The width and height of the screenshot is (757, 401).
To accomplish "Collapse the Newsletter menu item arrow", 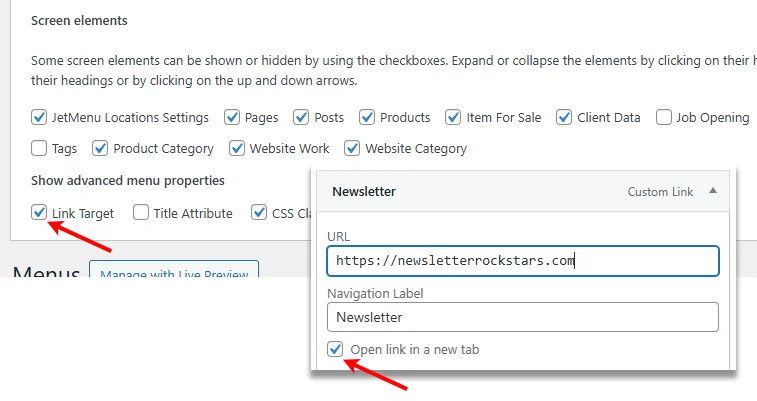I will [x=712, y=190].
